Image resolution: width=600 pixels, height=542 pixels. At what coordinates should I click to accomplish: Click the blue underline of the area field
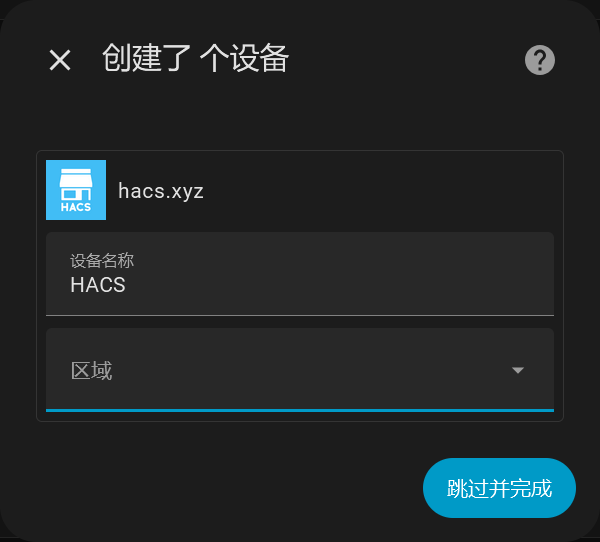point(300,410)
